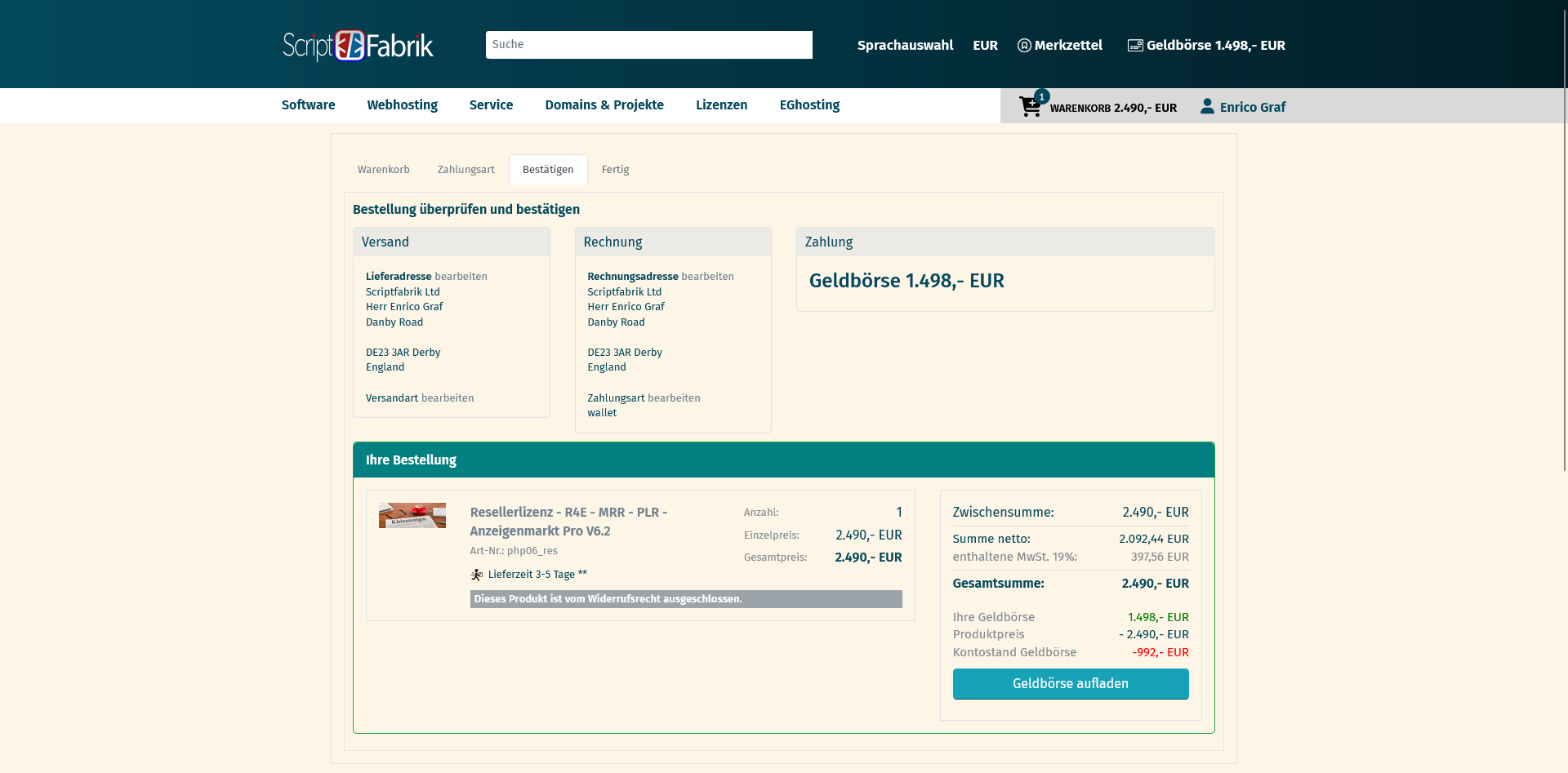Click the Zahlung Geldbörse 1.498,- EUR heading
Image resolution: width=1568 pixels, height=773 pixels.
906,281
